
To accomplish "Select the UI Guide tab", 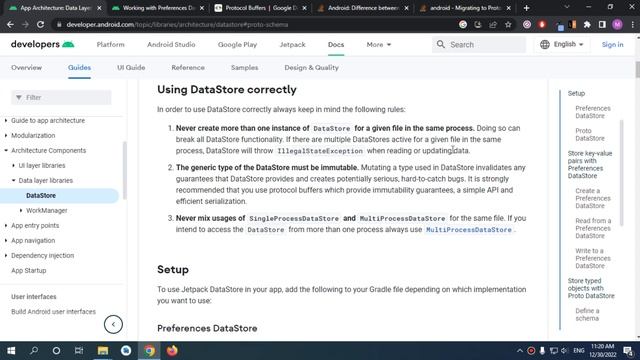I will (131, 68).
